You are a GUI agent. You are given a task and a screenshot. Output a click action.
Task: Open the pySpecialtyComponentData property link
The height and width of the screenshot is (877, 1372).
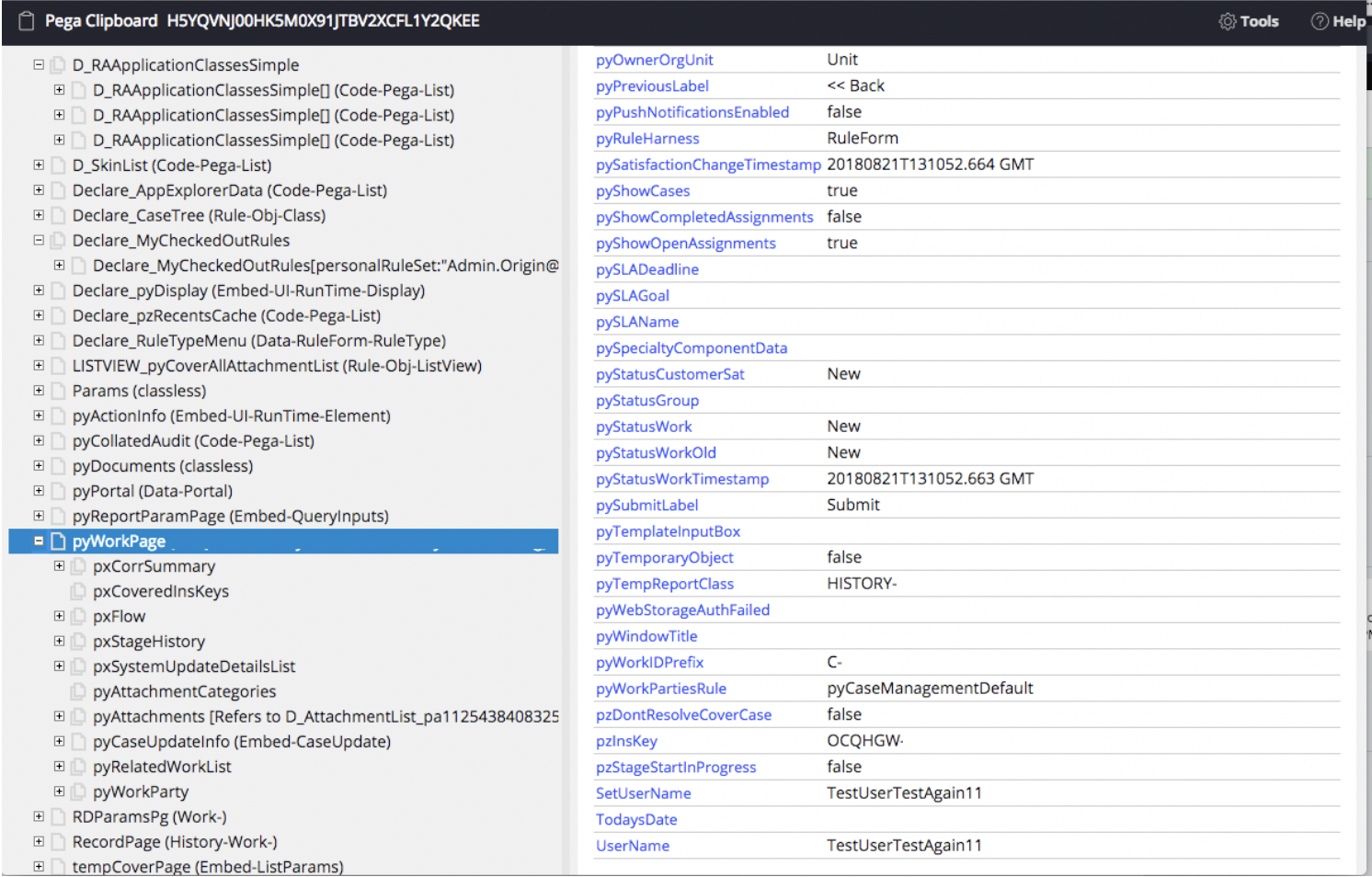click(692, 348)
